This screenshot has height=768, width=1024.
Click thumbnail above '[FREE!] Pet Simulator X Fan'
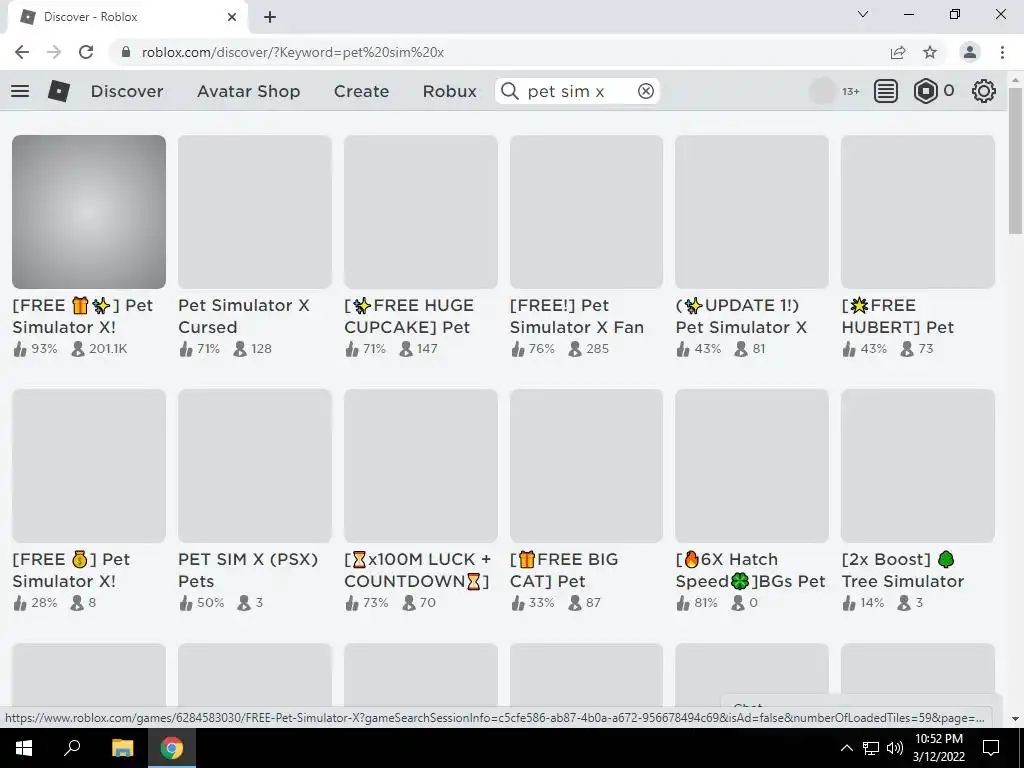586,212
